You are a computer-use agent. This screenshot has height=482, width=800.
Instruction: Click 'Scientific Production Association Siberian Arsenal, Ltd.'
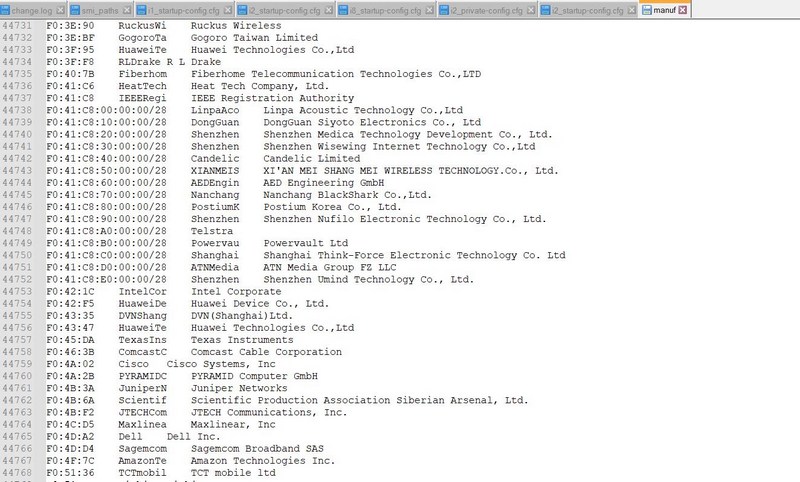tap(360, 400)
